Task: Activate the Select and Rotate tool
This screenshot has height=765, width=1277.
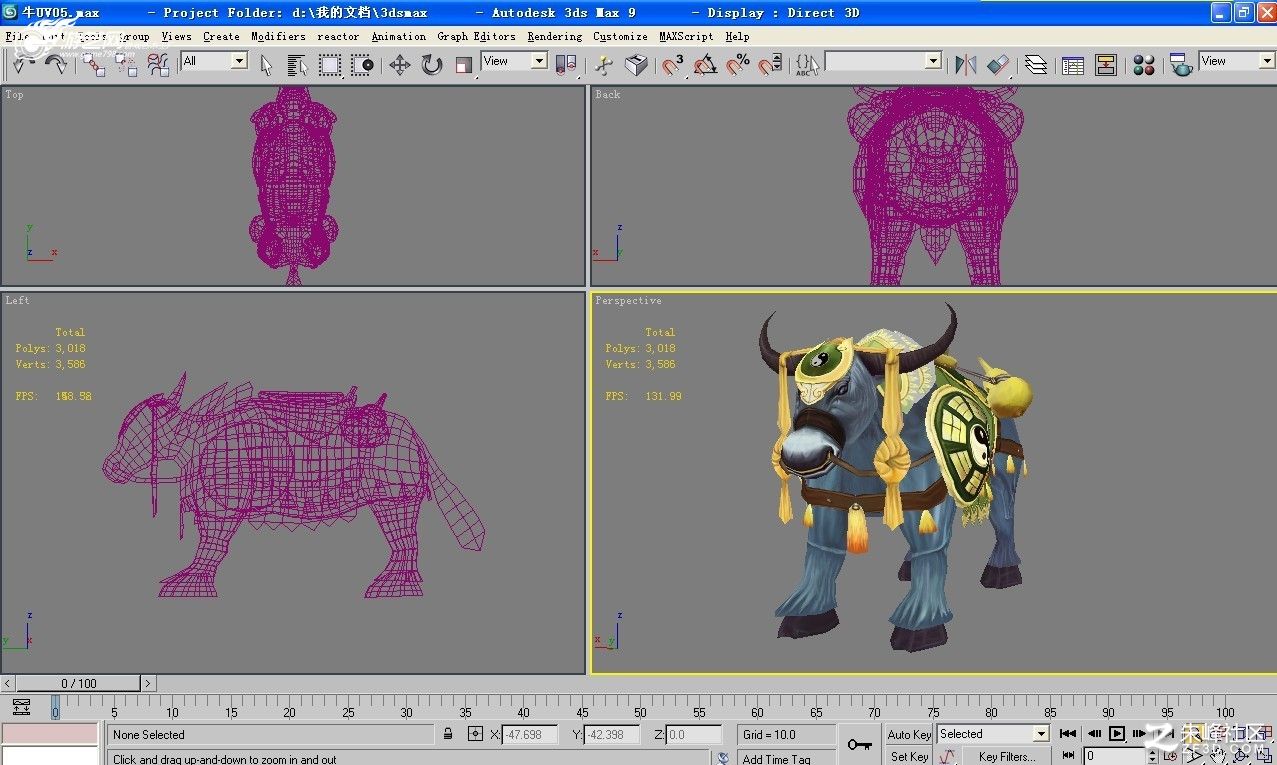Action: coord(432,65)
